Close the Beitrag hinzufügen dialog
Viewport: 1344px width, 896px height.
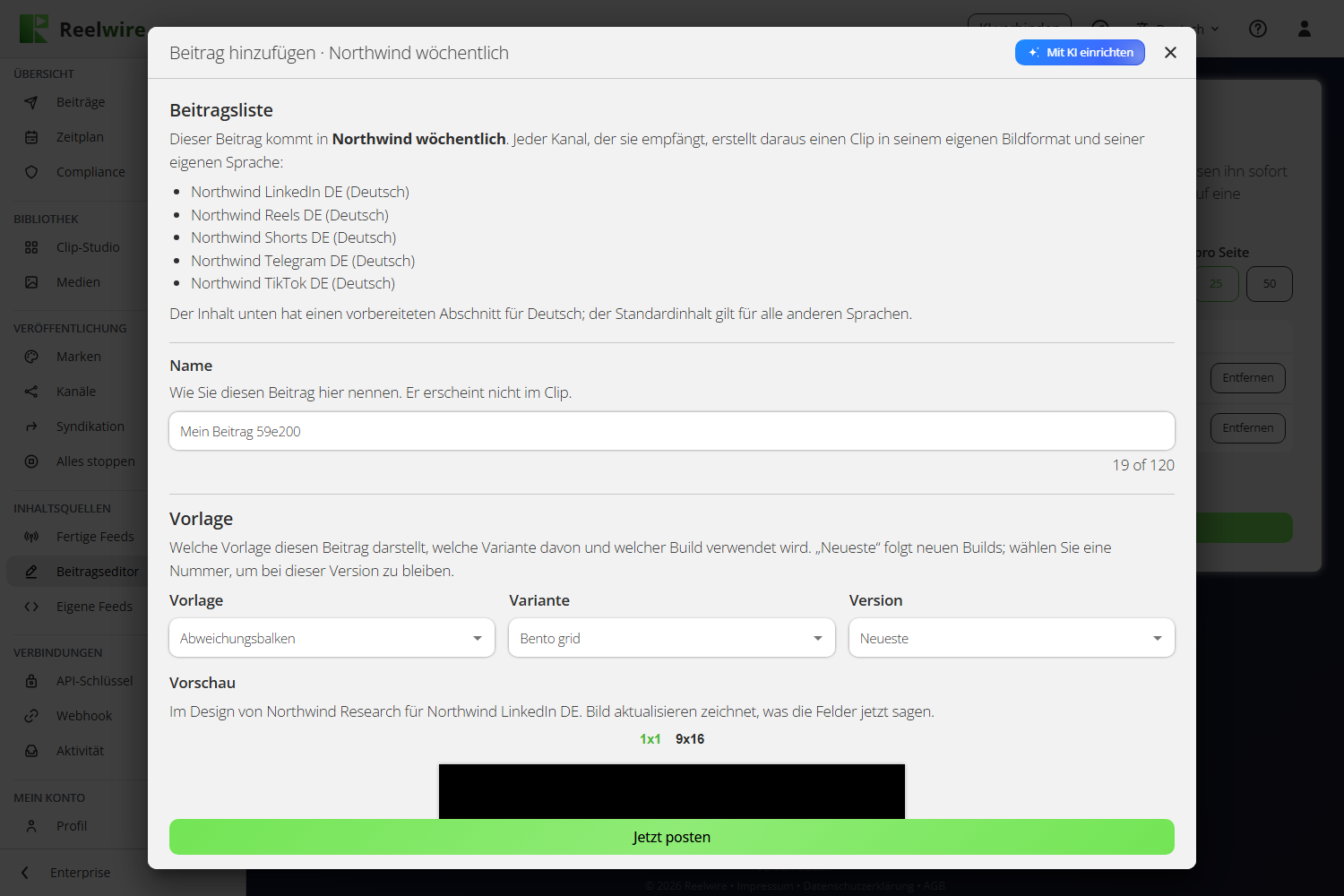1170,53
